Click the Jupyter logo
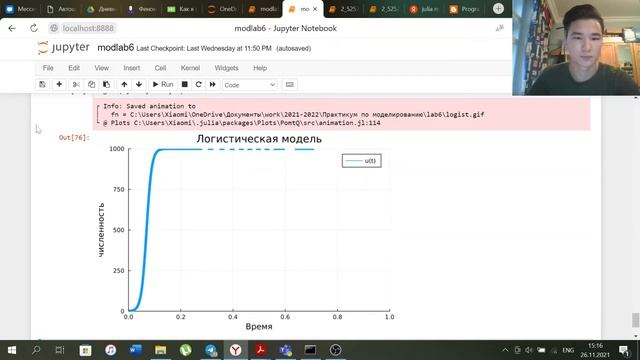The image size is (640, 360). (x=63, y=48)
